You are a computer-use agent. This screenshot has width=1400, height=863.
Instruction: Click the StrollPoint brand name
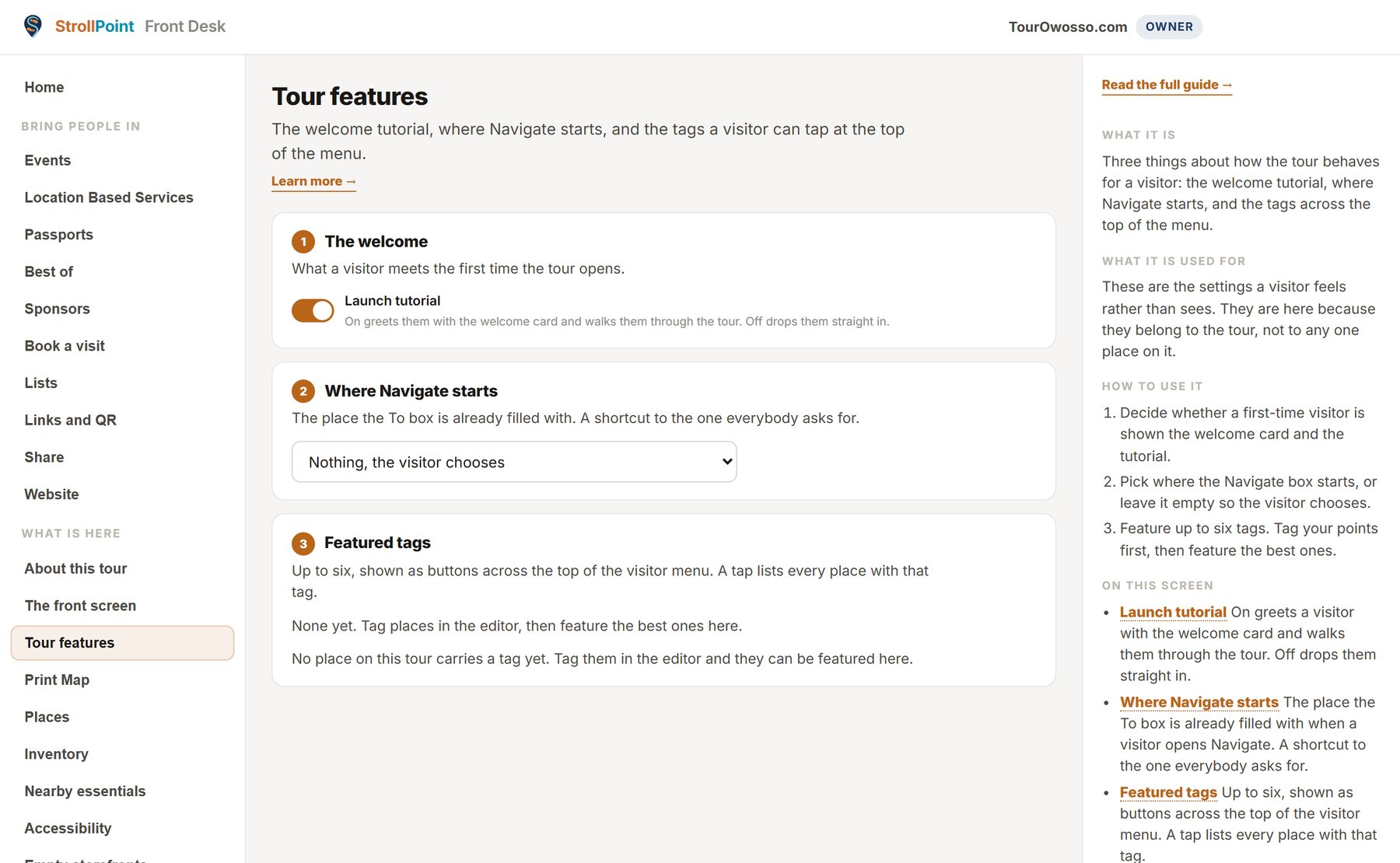tap(94, 26)
